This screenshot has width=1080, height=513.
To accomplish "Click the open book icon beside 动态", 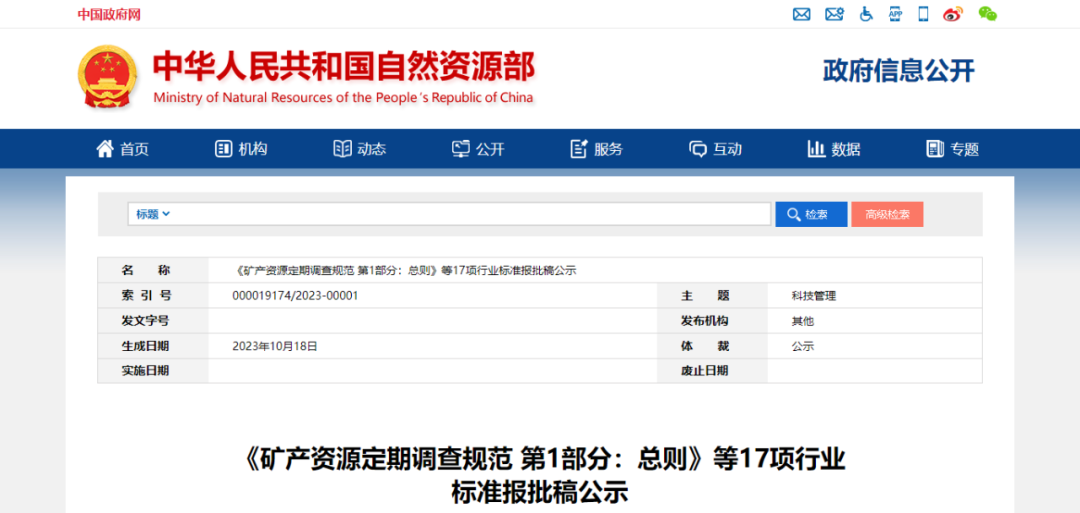I will 342,149.
